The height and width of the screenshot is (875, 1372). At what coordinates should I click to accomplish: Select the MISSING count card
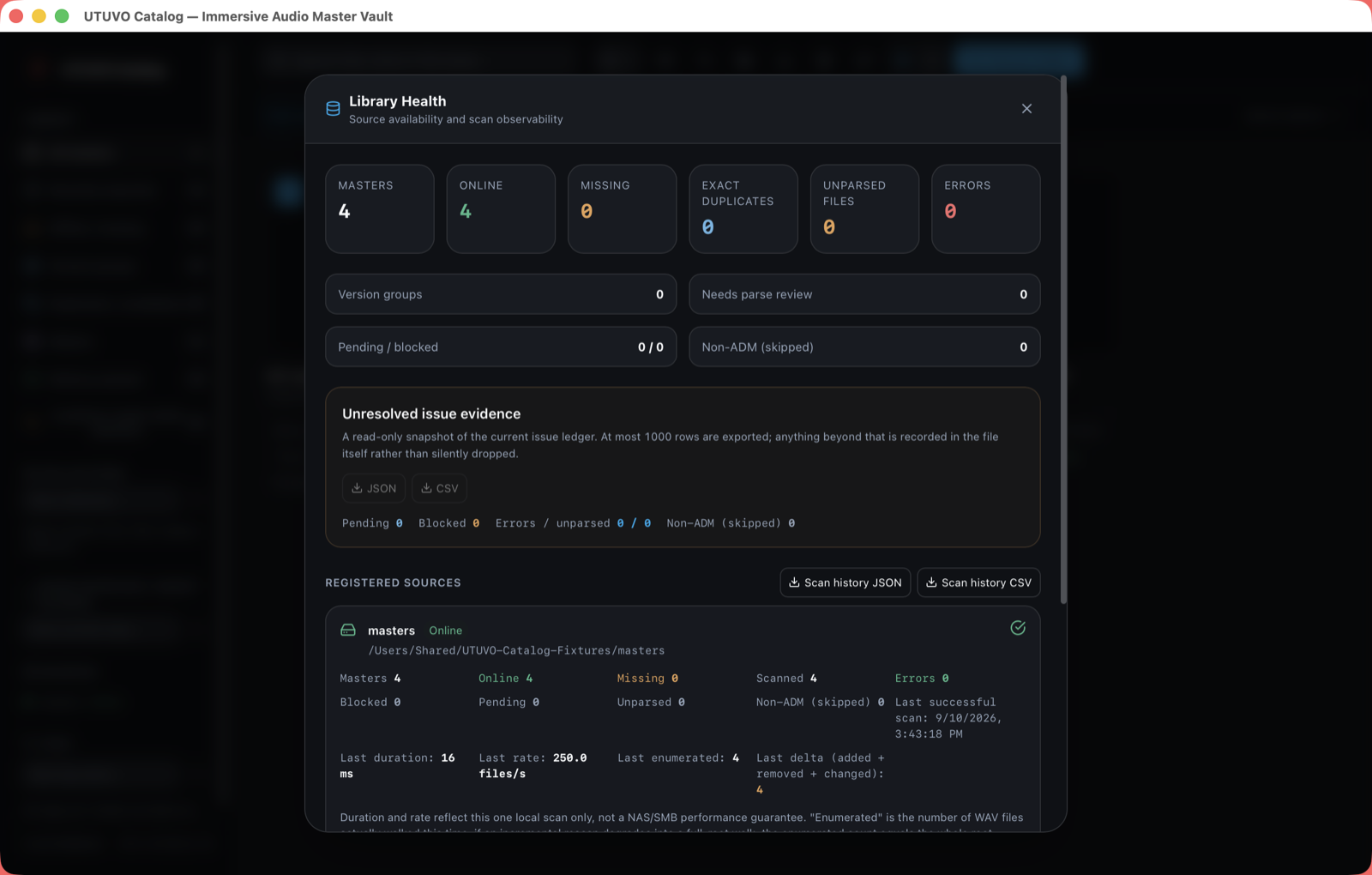click(x=622, y=209)
